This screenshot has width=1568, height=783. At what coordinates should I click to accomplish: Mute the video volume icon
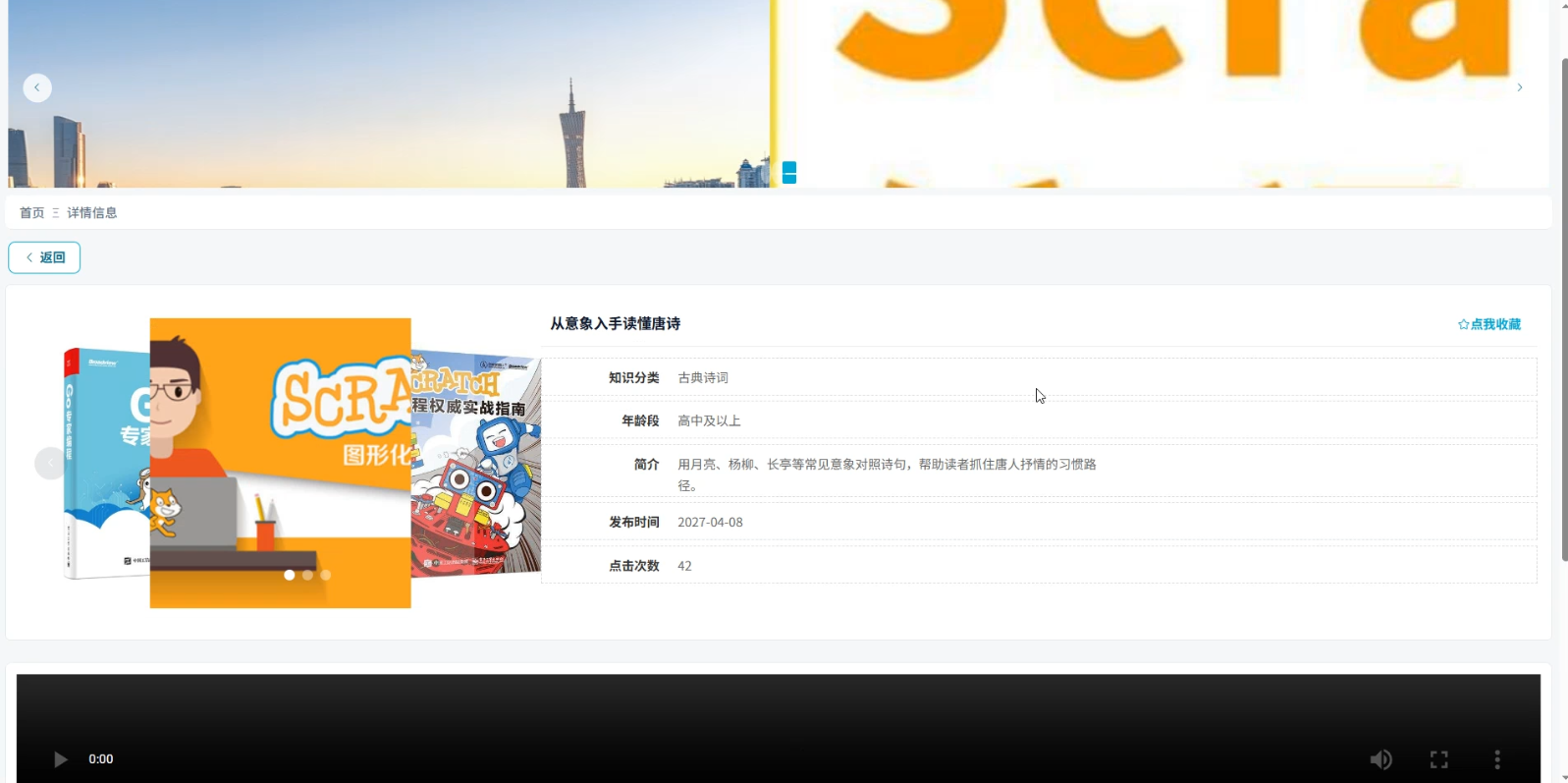click(x=1380, y=759)
